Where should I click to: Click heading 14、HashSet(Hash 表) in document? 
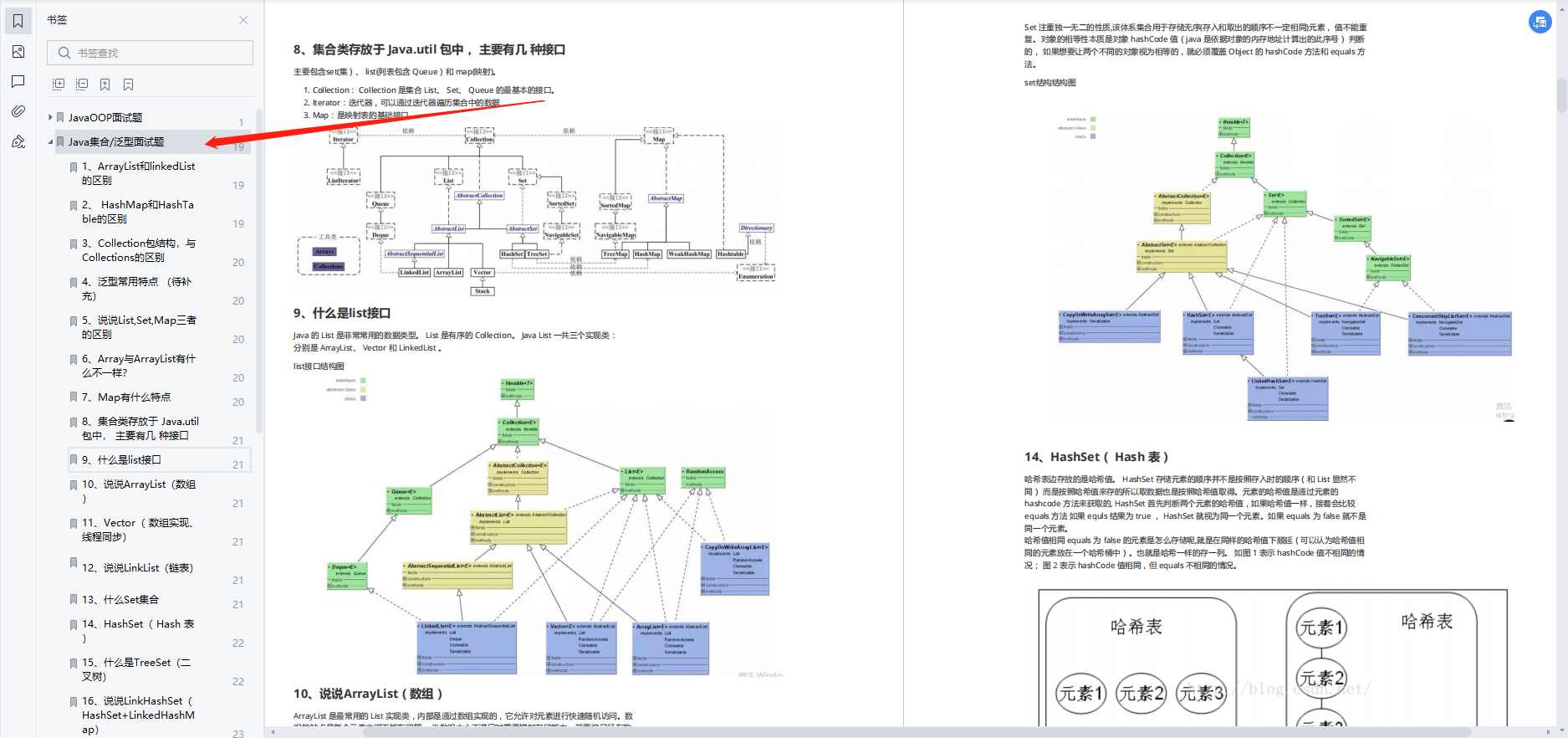coord(1096,457)
